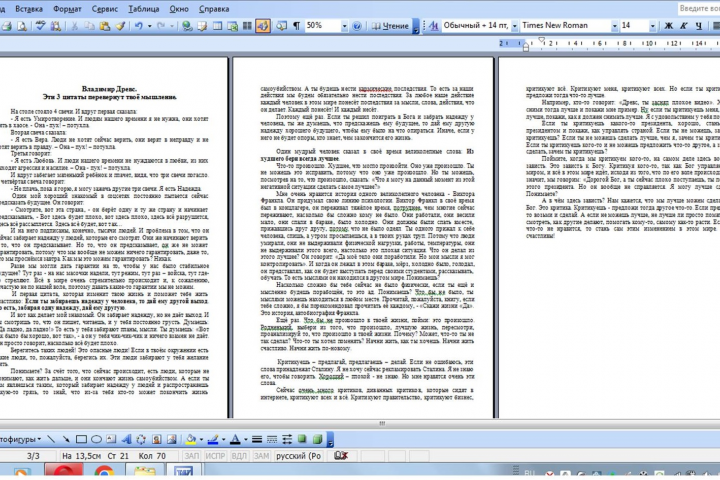Apply line color with the brush swatch
The width and height of the screenshot is (720, 480).
[x=213, y=440]
